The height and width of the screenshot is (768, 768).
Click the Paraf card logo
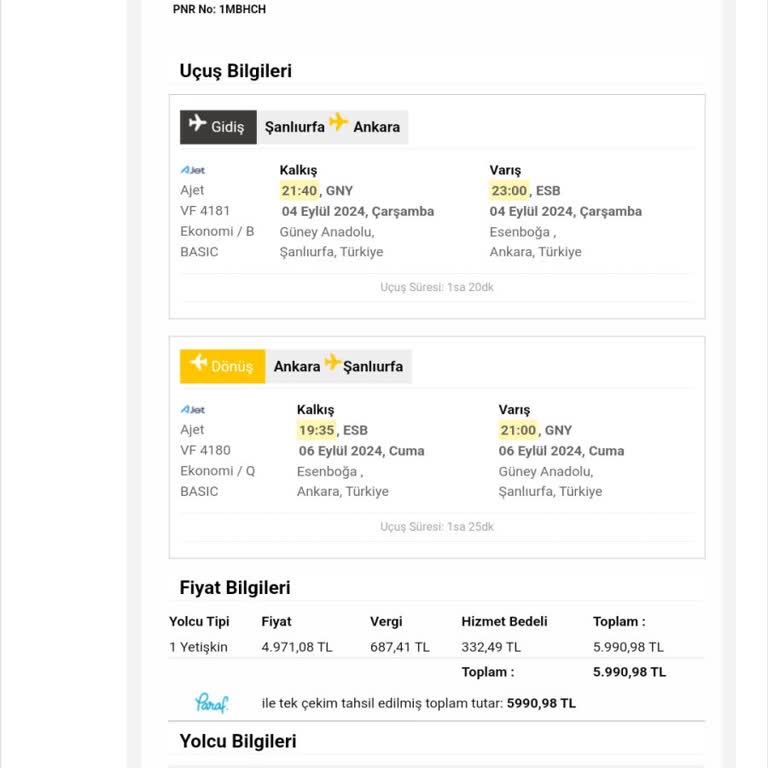(x=212, y=702)
